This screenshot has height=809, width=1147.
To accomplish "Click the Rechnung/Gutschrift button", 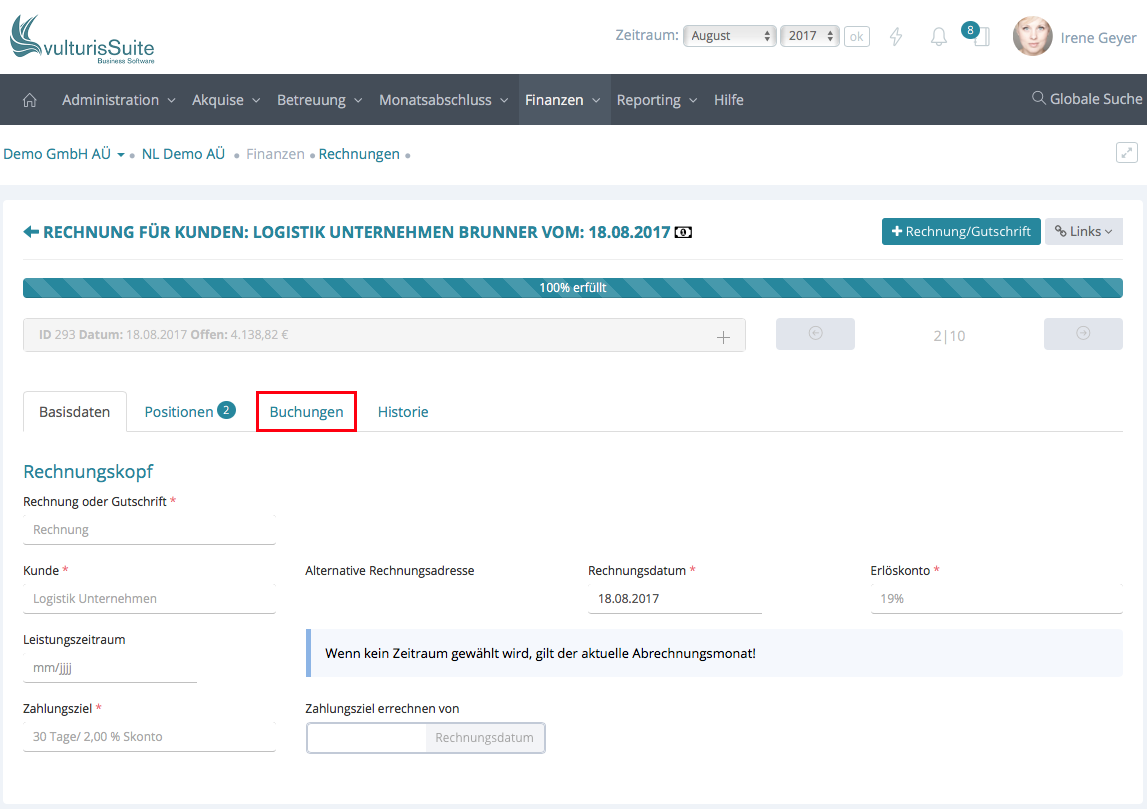I will point(960,231).
